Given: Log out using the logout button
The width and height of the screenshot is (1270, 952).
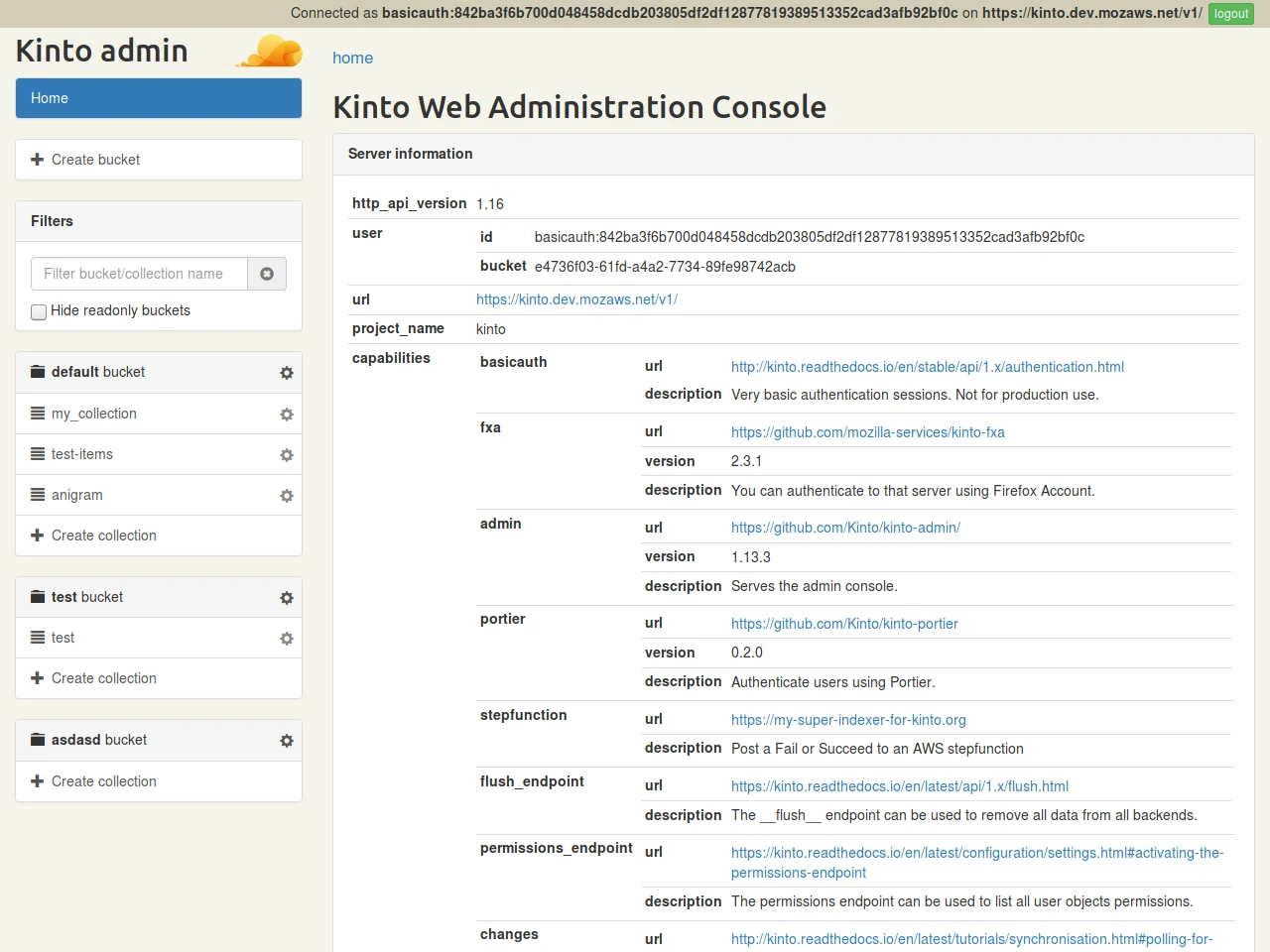Looking at the screenshot, I should [x=1231, y=14].
